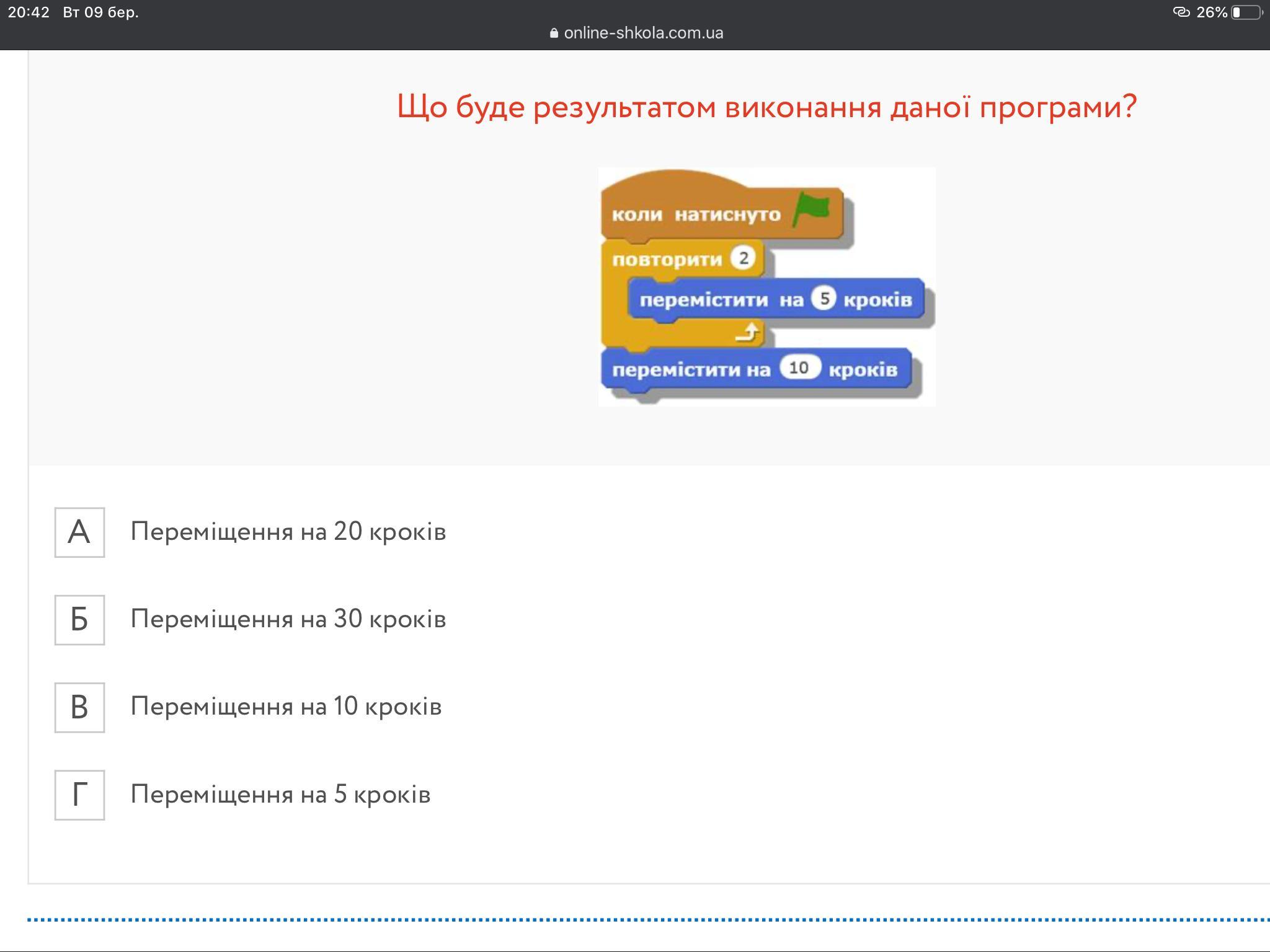Tap the 10 steps value bubble

pyautogui.click(x=799, y=368)
